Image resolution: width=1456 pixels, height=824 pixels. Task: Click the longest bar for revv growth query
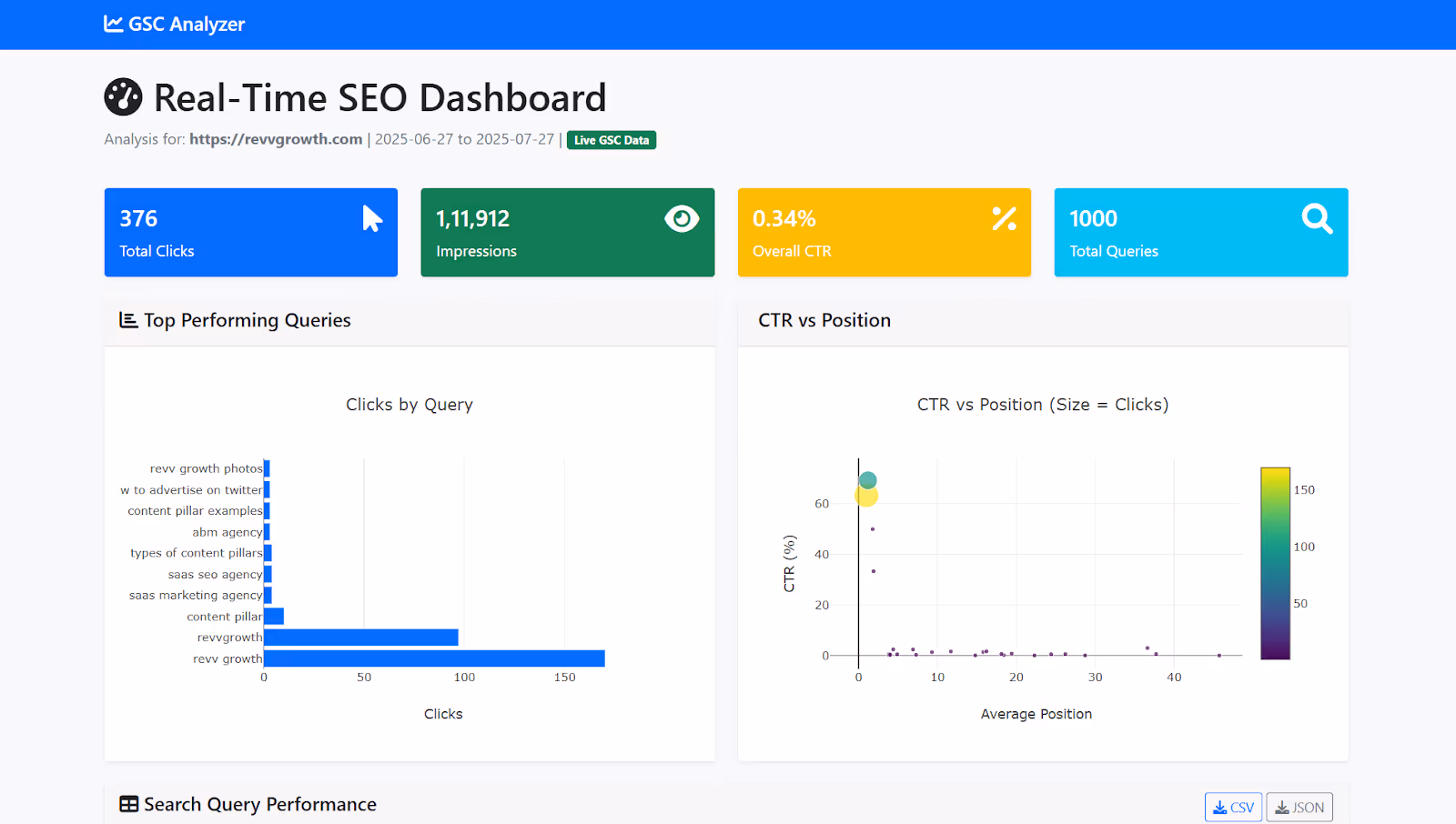433,658
